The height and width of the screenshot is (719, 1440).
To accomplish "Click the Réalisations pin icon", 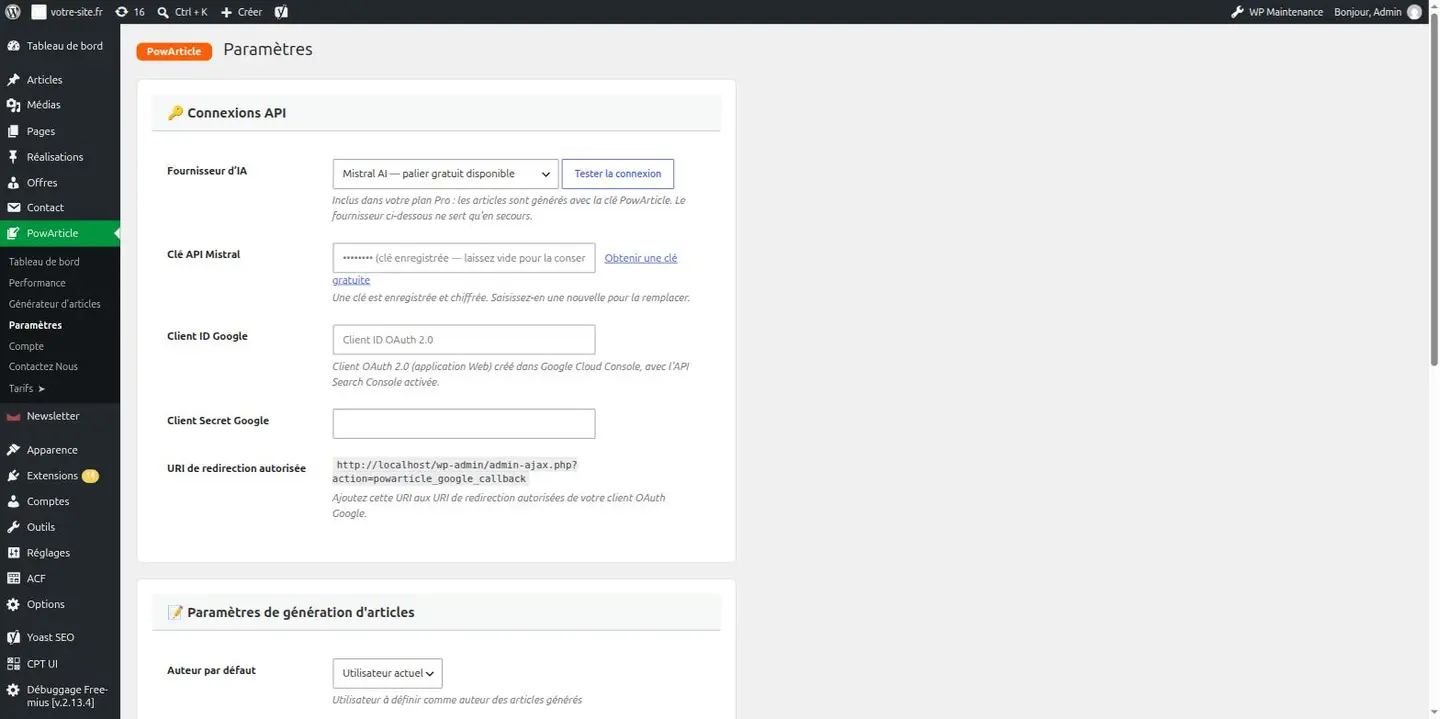I will click(13, 157).
